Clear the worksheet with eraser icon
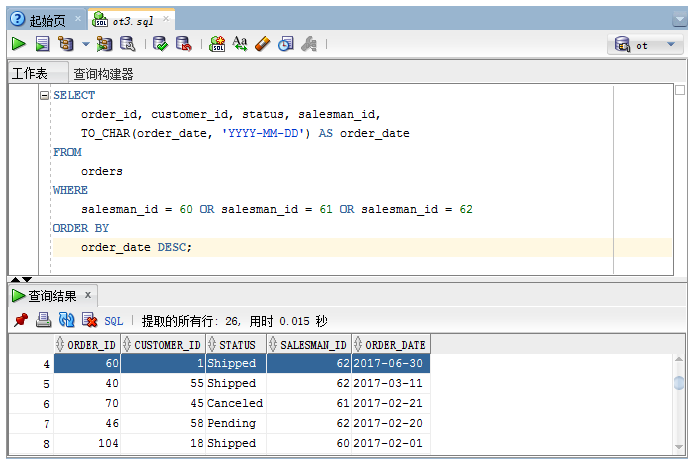 [x=263, y=44]
